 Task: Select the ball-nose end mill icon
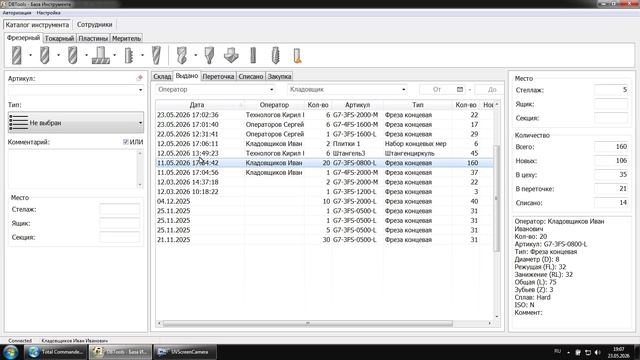(x=73, y=55)
